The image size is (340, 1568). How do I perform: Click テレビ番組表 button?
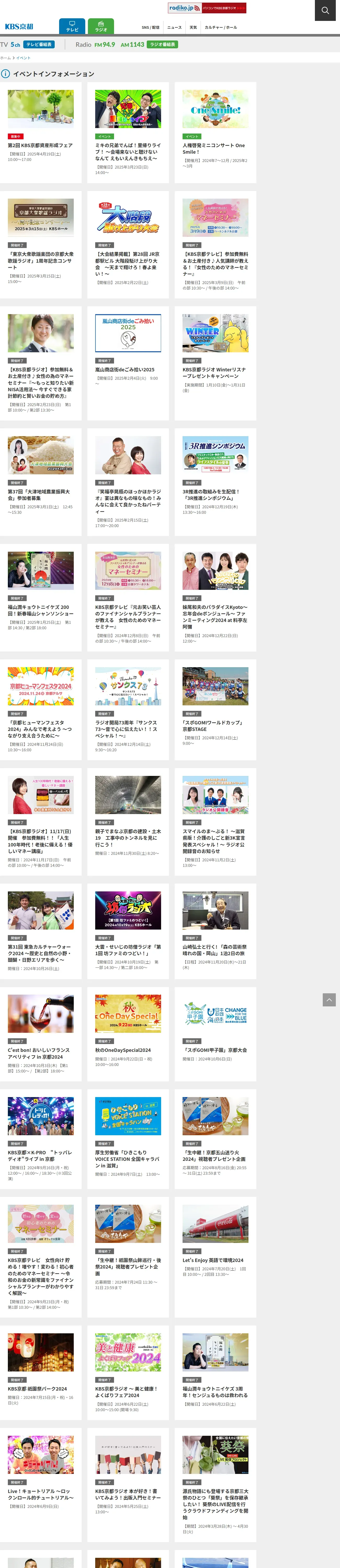39,44
